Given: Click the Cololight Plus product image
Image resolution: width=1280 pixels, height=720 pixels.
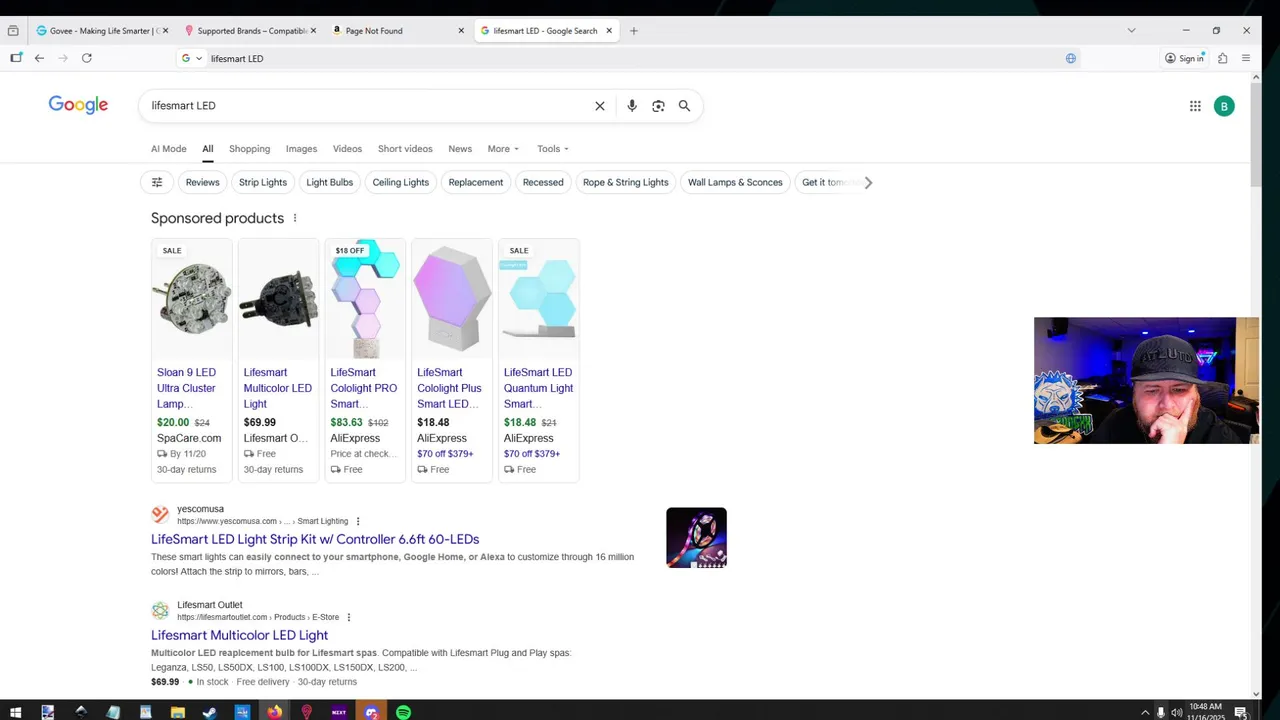Looking at the screenshot, I should coord(452,299).
